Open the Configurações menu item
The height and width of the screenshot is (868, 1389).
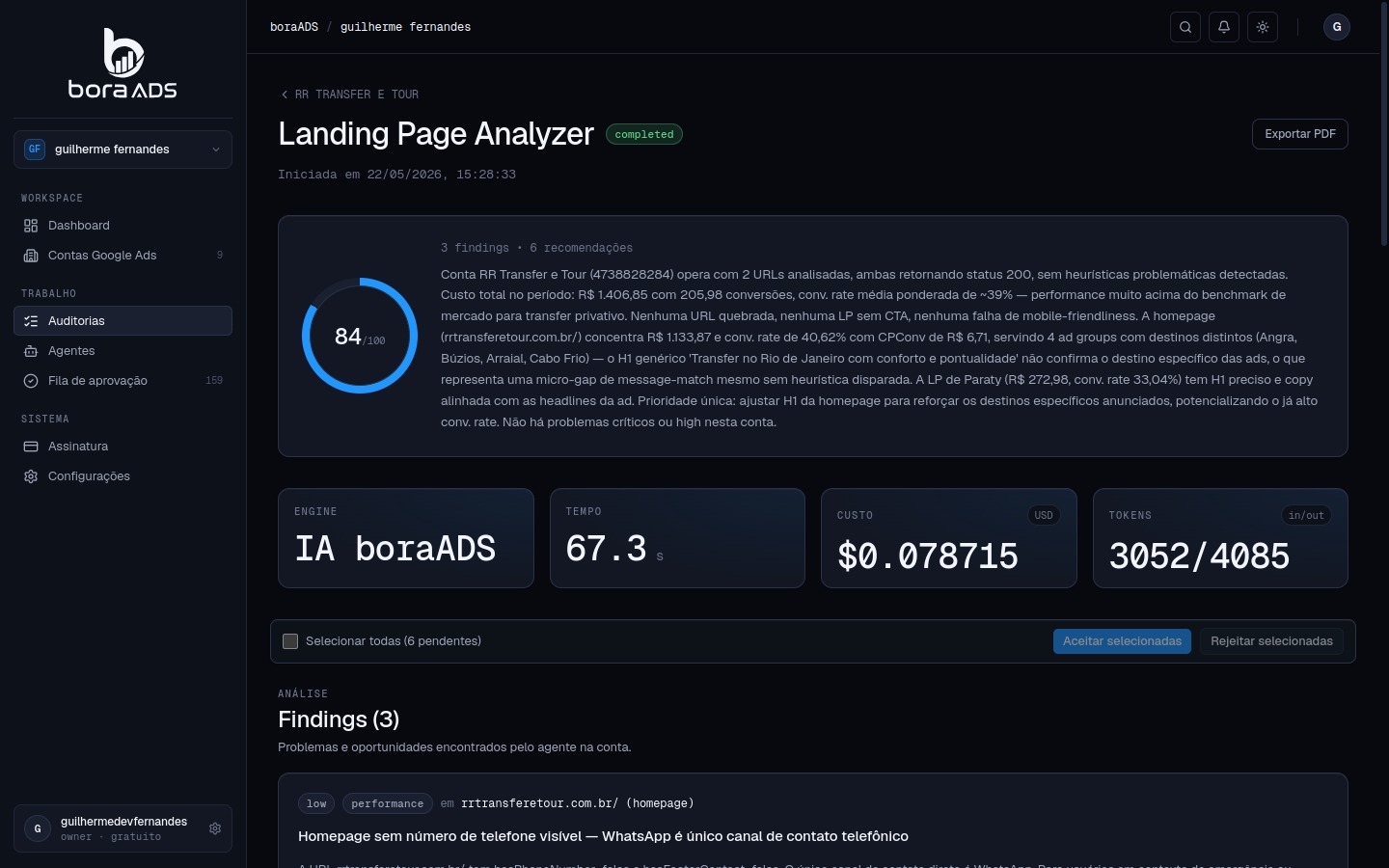(x=123, y=476)
